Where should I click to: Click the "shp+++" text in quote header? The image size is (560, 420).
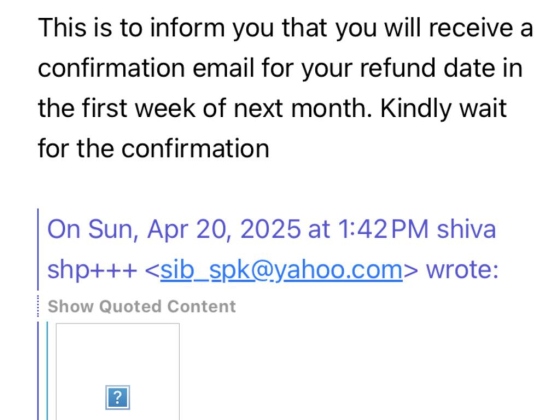point(92,270)
